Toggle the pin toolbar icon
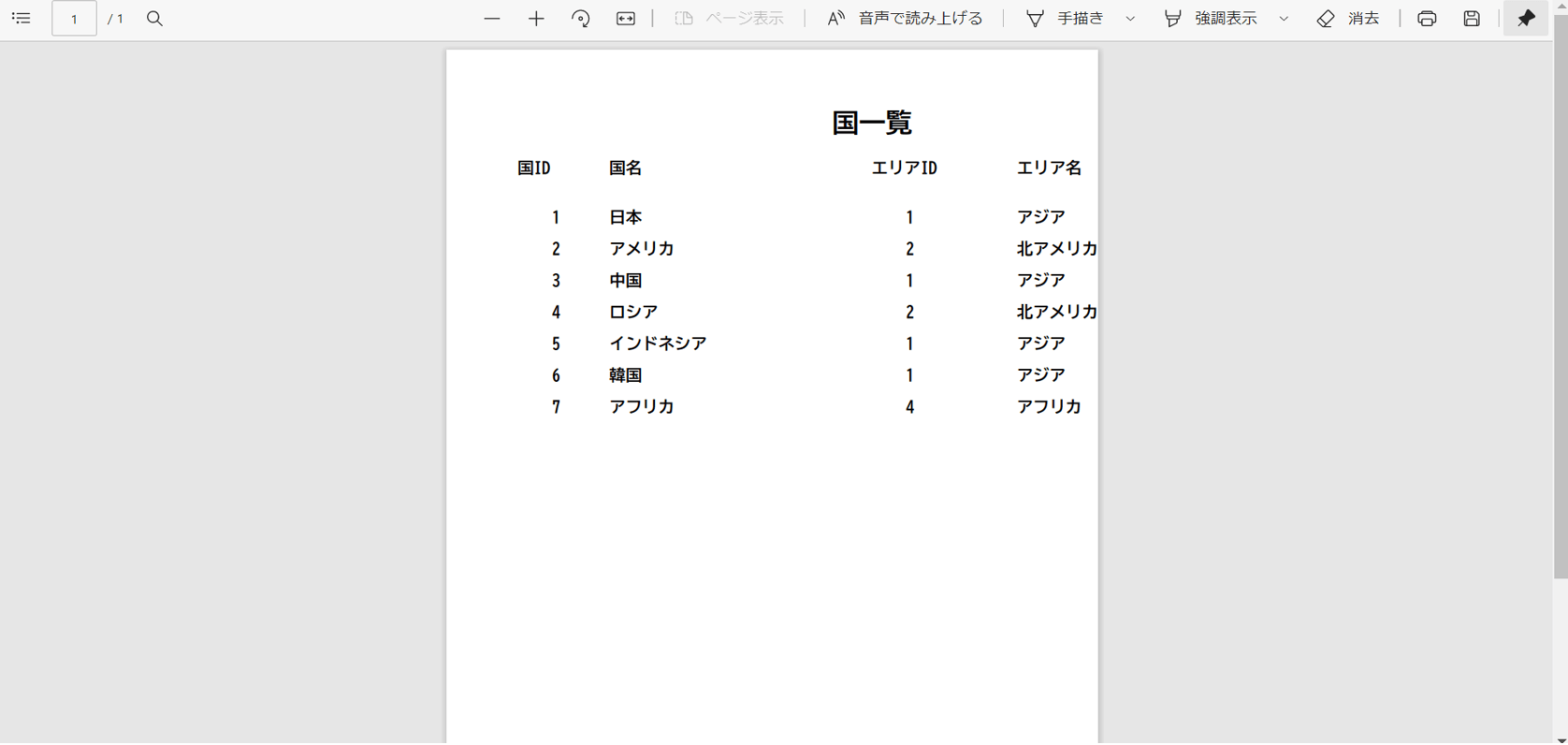This screenshot has height=745, width=1568. click(1526, 19)
